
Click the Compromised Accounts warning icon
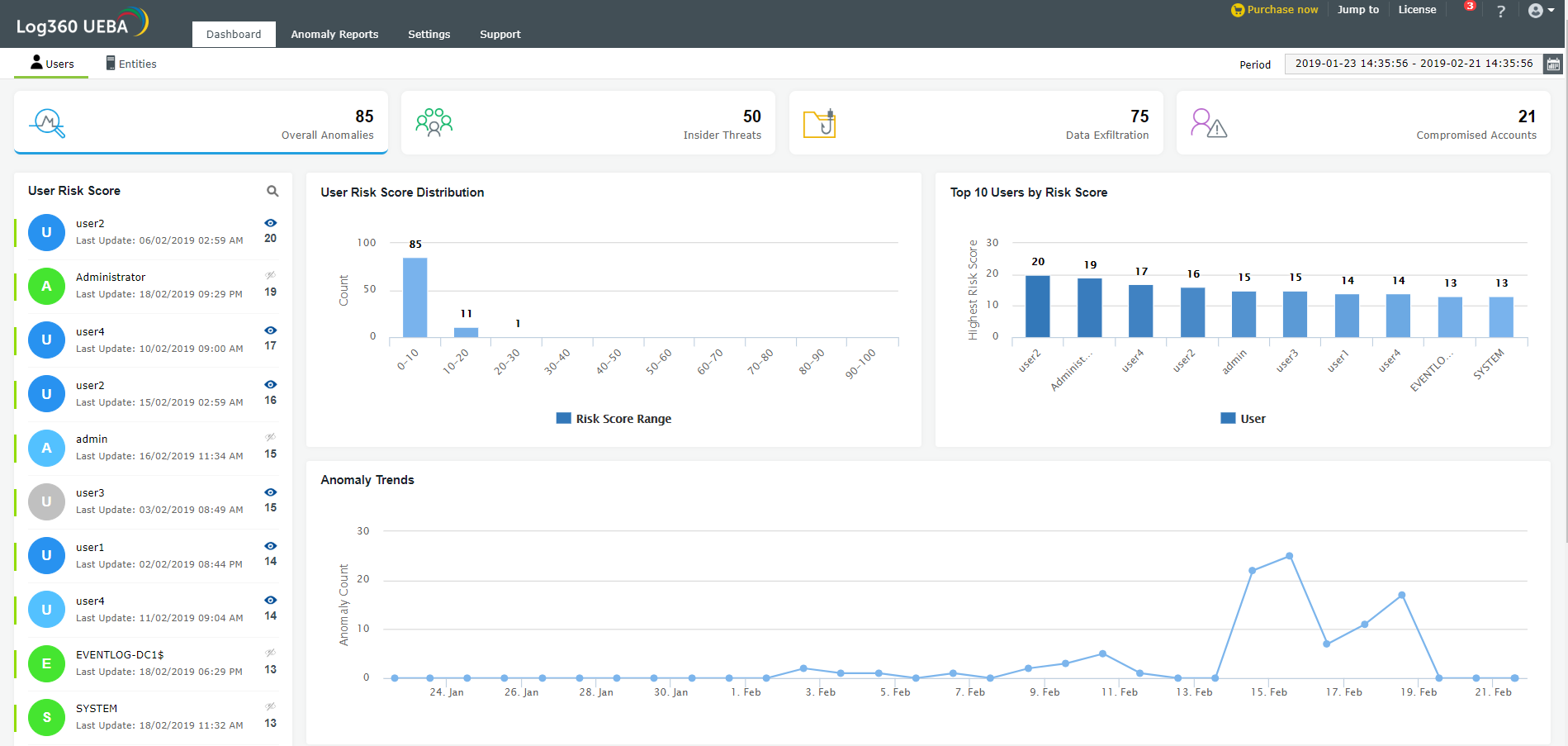(x=1208, y=123)
